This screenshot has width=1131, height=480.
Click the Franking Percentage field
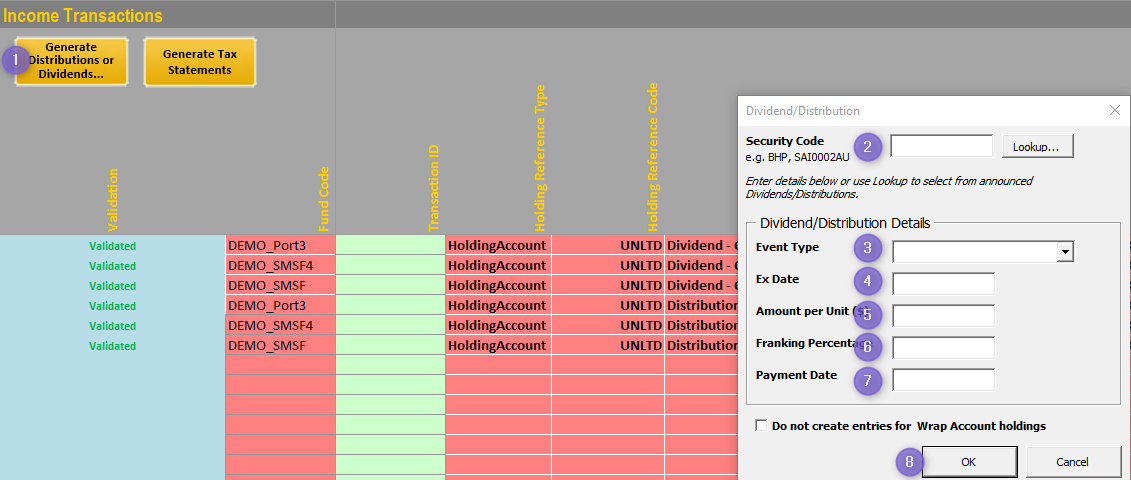(x=943, y=348)
